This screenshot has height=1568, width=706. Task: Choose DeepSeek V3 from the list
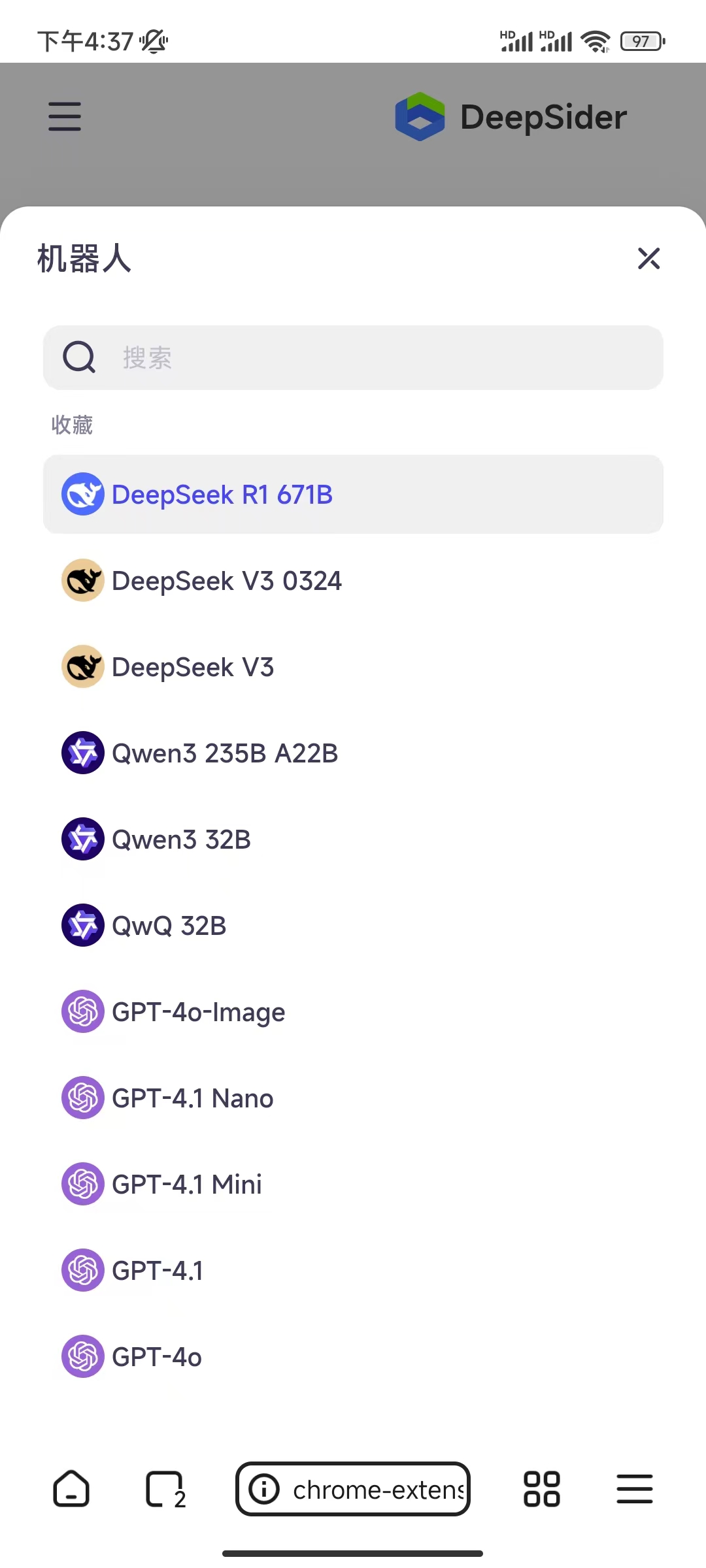pos(193,666)
